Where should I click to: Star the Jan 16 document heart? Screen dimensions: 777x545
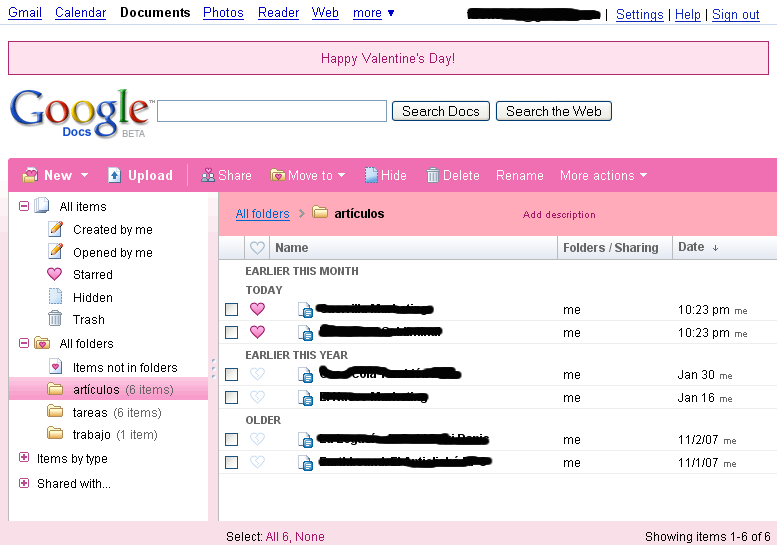(257, 396)
